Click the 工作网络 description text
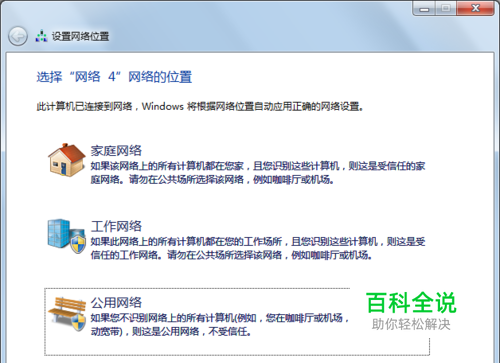This screenshot has width=500, height=363. click(x=258, y=248)
